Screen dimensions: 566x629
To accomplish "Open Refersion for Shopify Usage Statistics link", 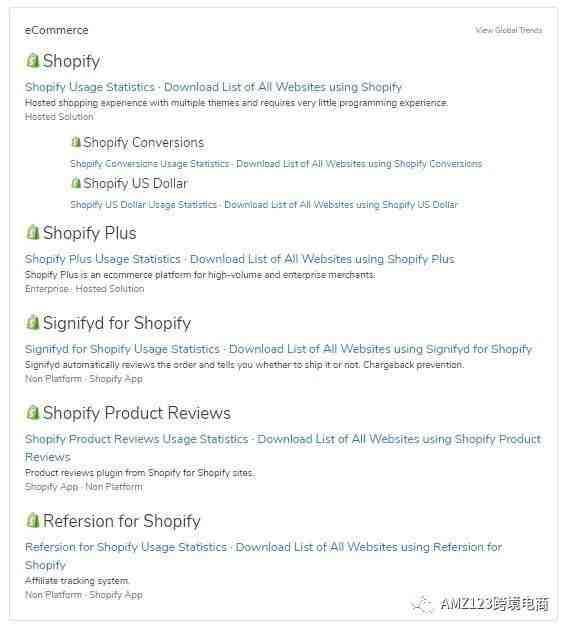I will pos(126,547).
